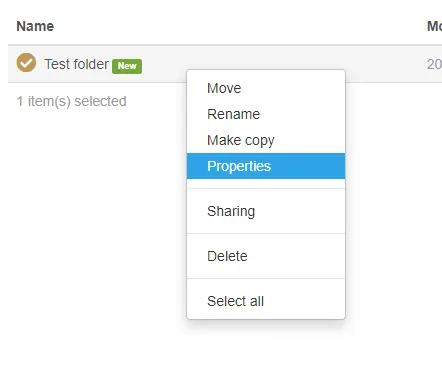Open Properties from the context menu
Viewport: 442px width, 383px height.
pos(266,166)
